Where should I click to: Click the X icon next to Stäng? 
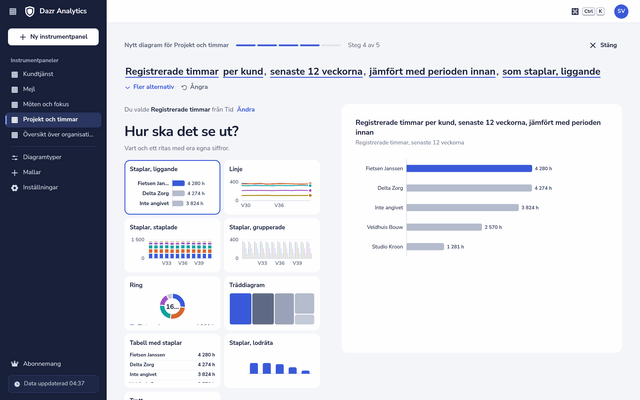pos(593,45)
